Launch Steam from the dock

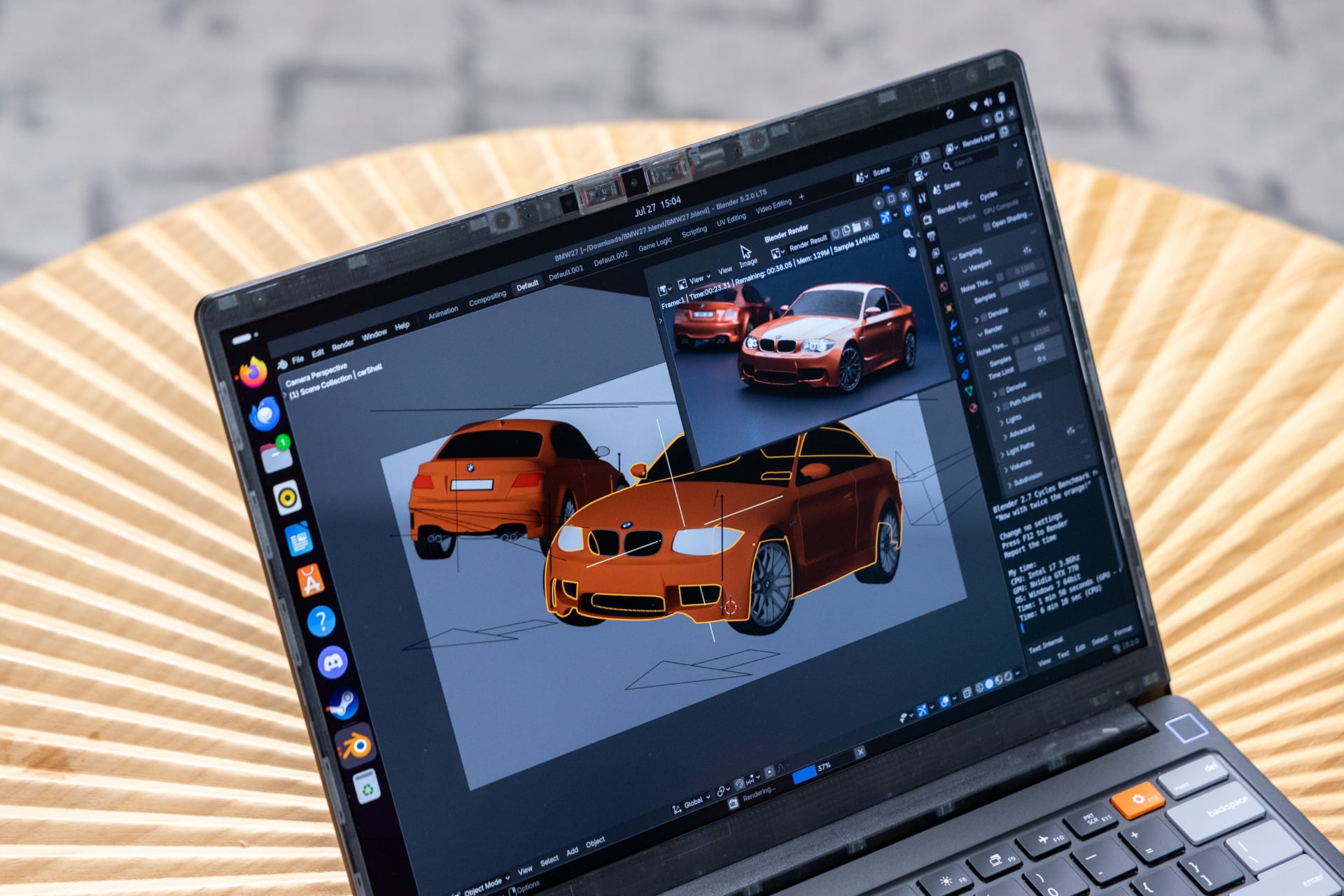pyautogui.click(x=344, y=704)
